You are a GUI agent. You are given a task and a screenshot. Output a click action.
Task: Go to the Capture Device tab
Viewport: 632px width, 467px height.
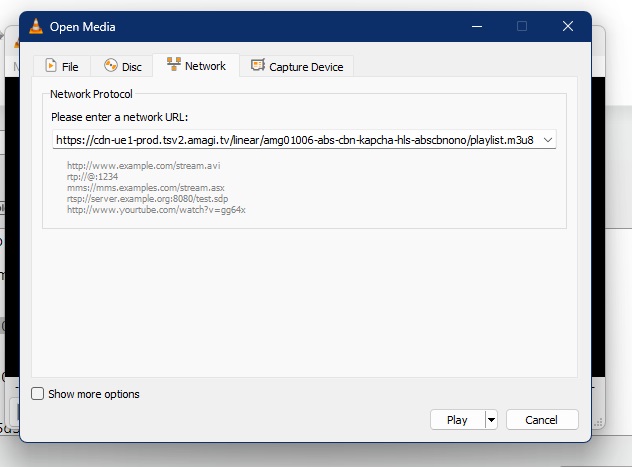click(305, 67)
